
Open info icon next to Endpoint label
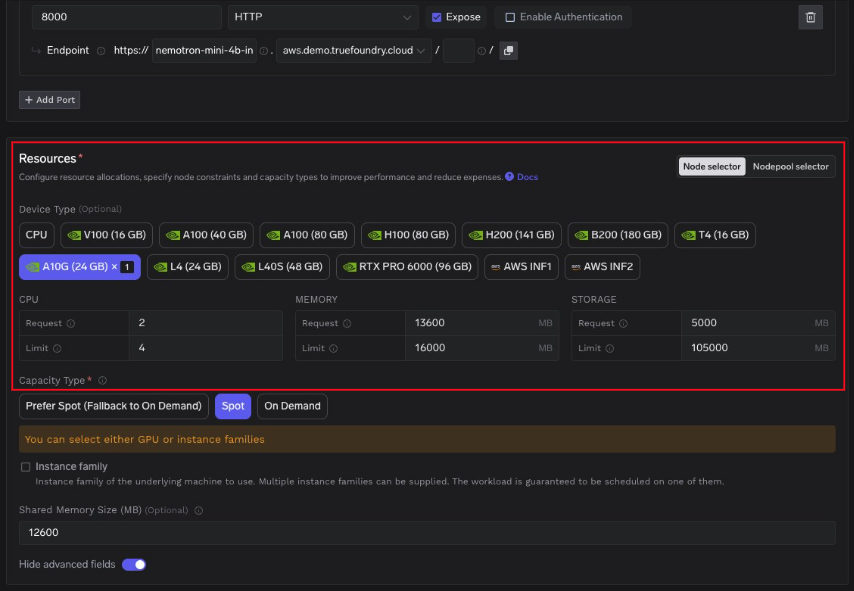point(101,51)
